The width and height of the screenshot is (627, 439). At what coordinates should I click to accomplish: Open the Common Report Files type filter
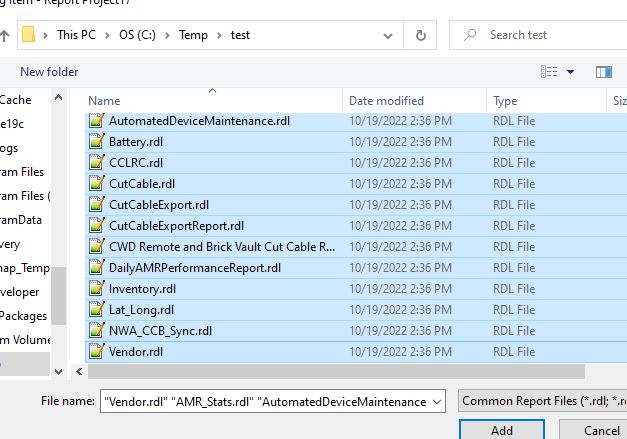tap(543, 401)
